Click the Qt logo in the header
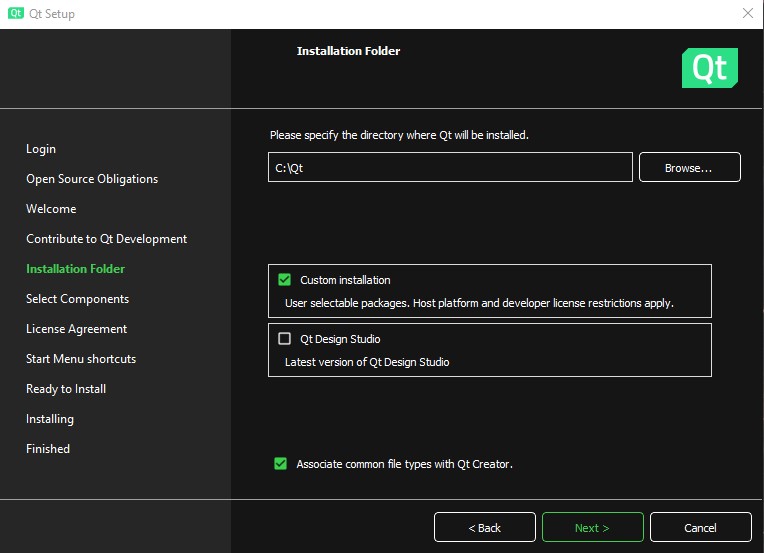The image size is (764, 553). point(709,68)
